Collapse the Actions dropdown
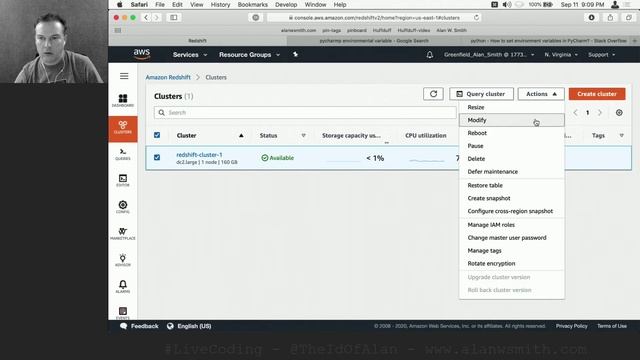Viewport: 640px width, 360px height. tap(541, 94)
